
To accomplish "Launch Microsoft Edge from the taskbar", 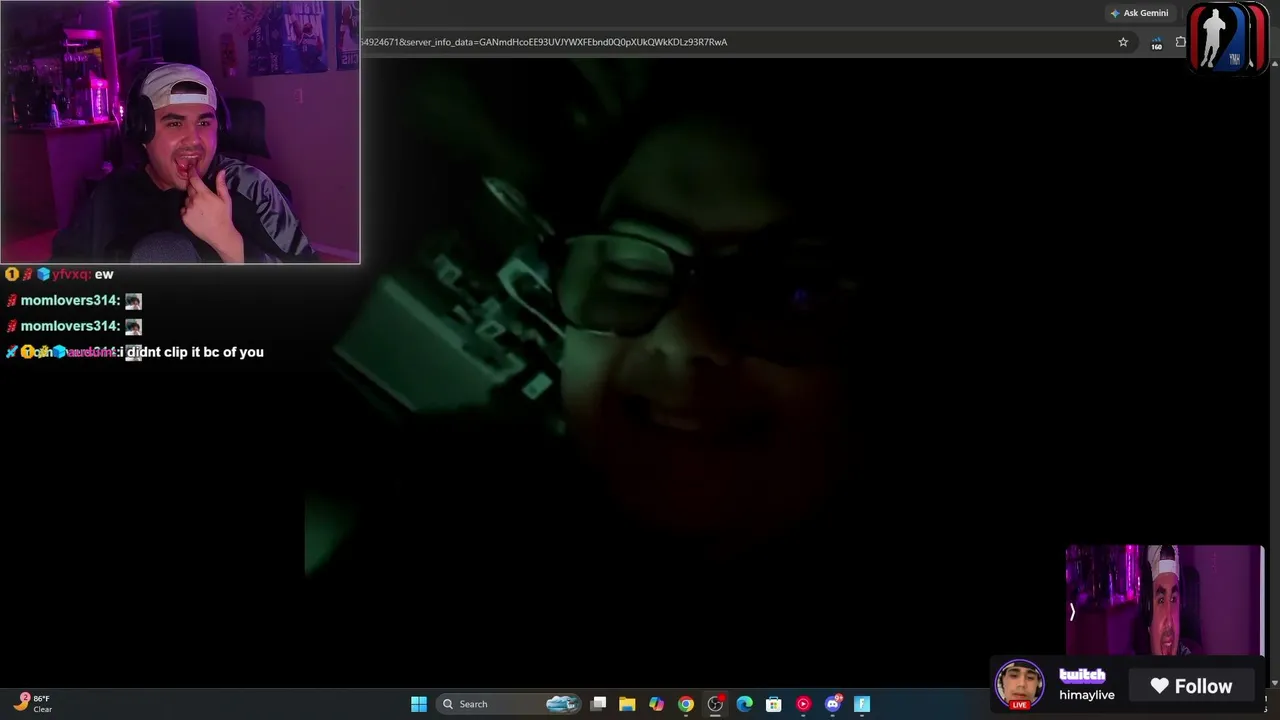I will 744,704.
